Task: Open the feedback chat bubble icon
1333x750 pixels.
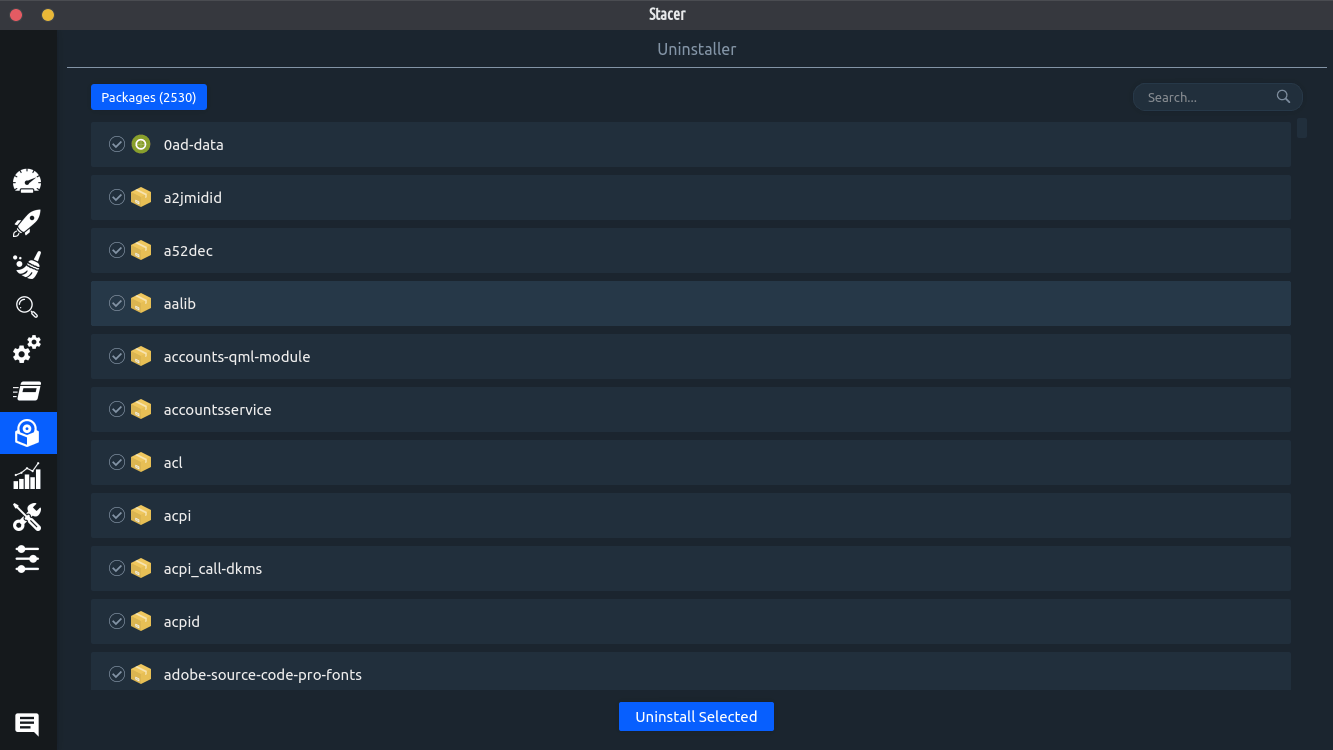Action: [x=27, y=724]
